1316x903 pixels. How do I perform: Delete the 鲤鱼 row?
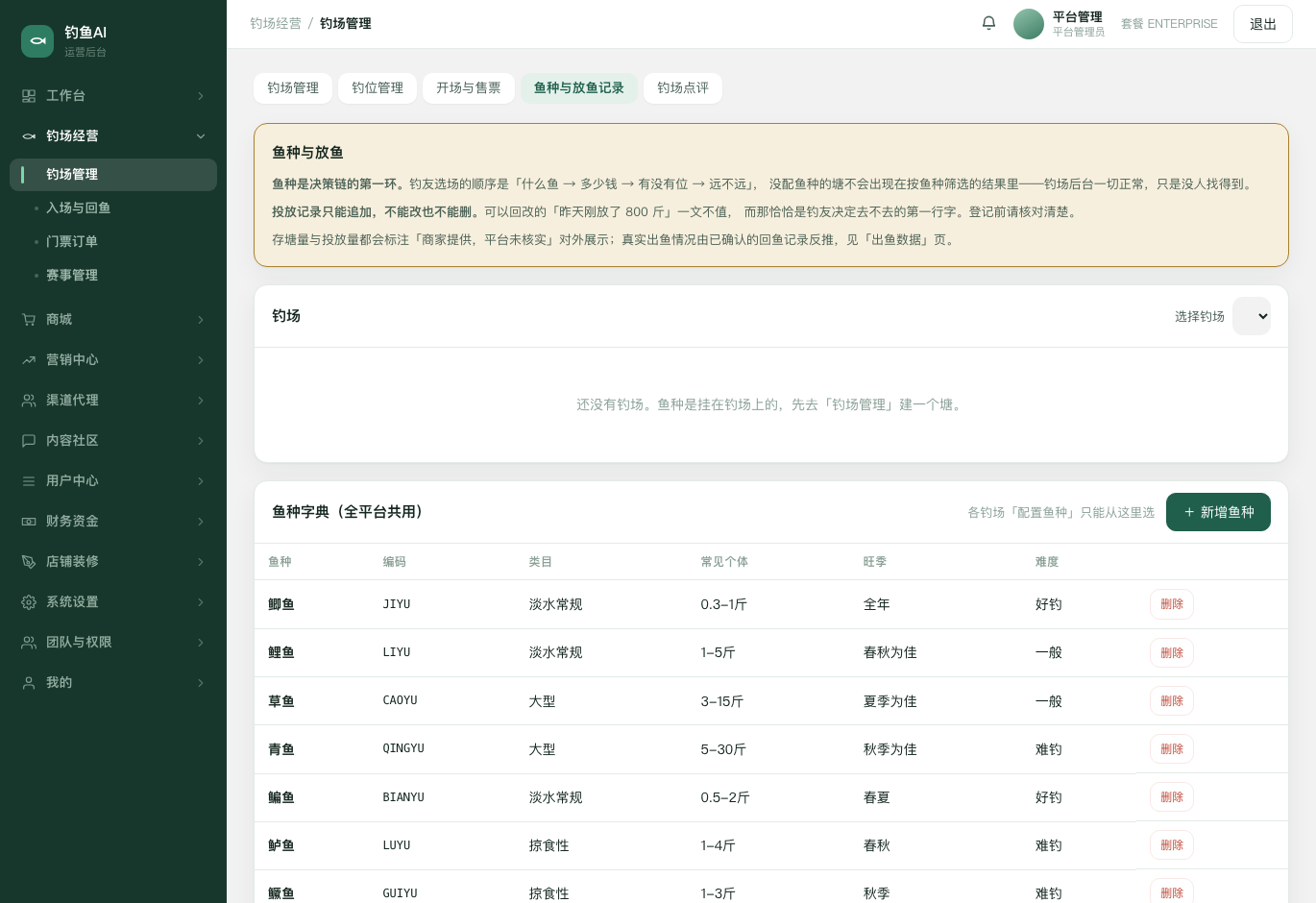pyautogui.click(x=1172, y=653)
